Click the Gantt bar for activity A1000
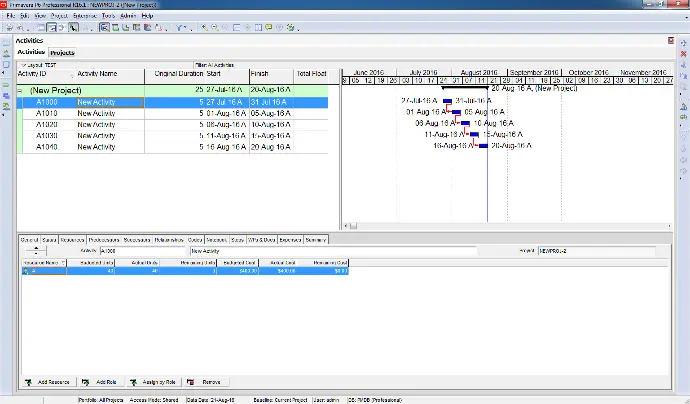 click(x=448, y=101)
